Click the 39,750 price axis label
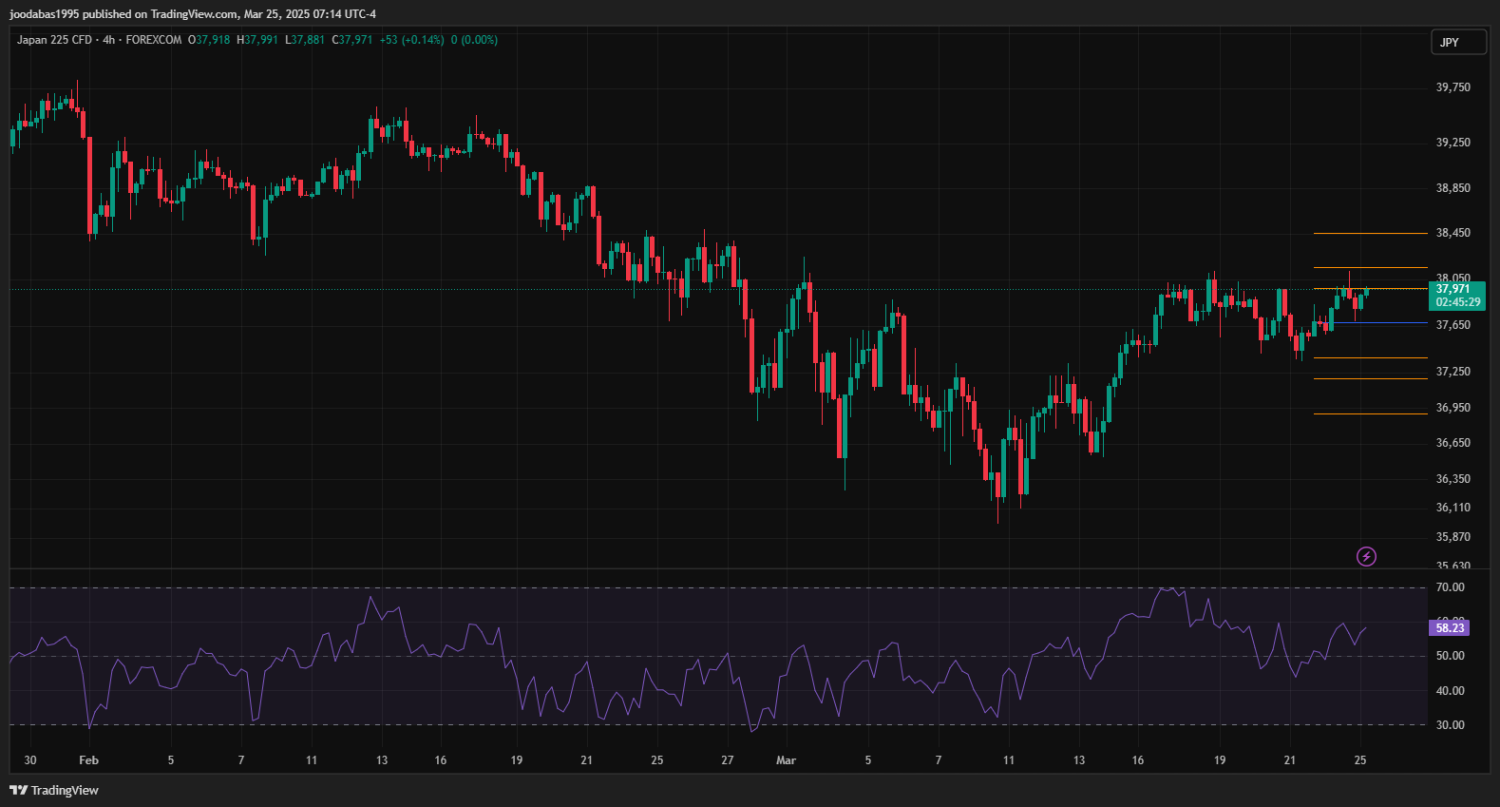Image resolution: width=1500 pixels, height=807 pixels. [x=1453, y=88]
